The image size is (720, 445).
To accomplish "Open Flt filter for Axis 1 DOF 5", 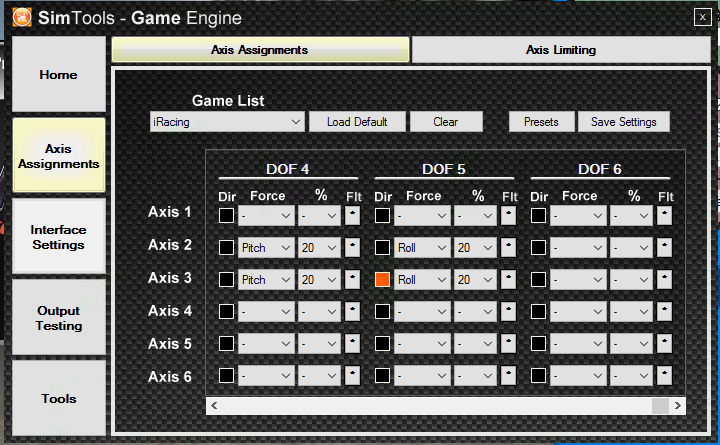I will coord(508,215).
